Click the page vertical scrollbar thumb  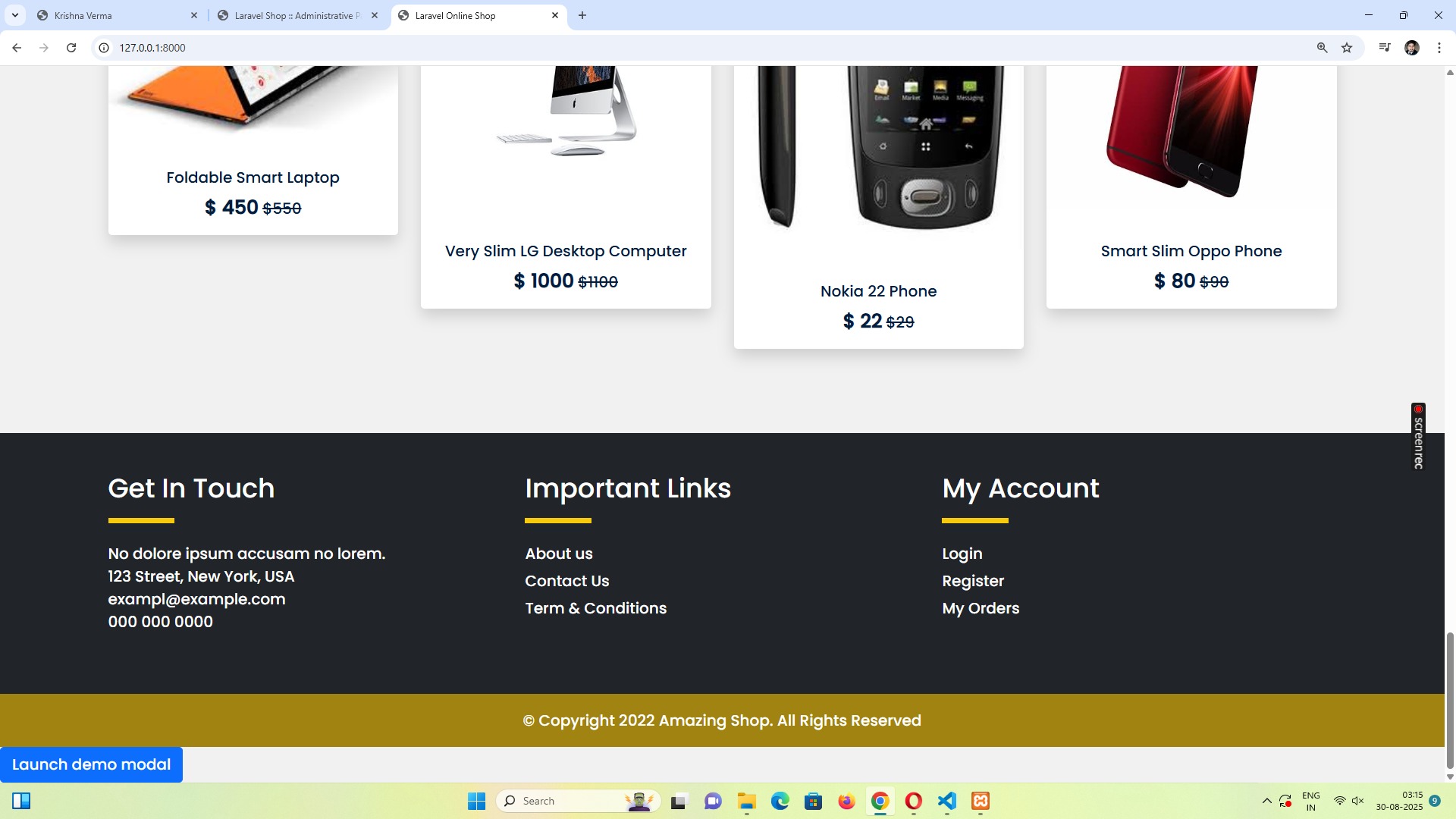(1450, 700)
